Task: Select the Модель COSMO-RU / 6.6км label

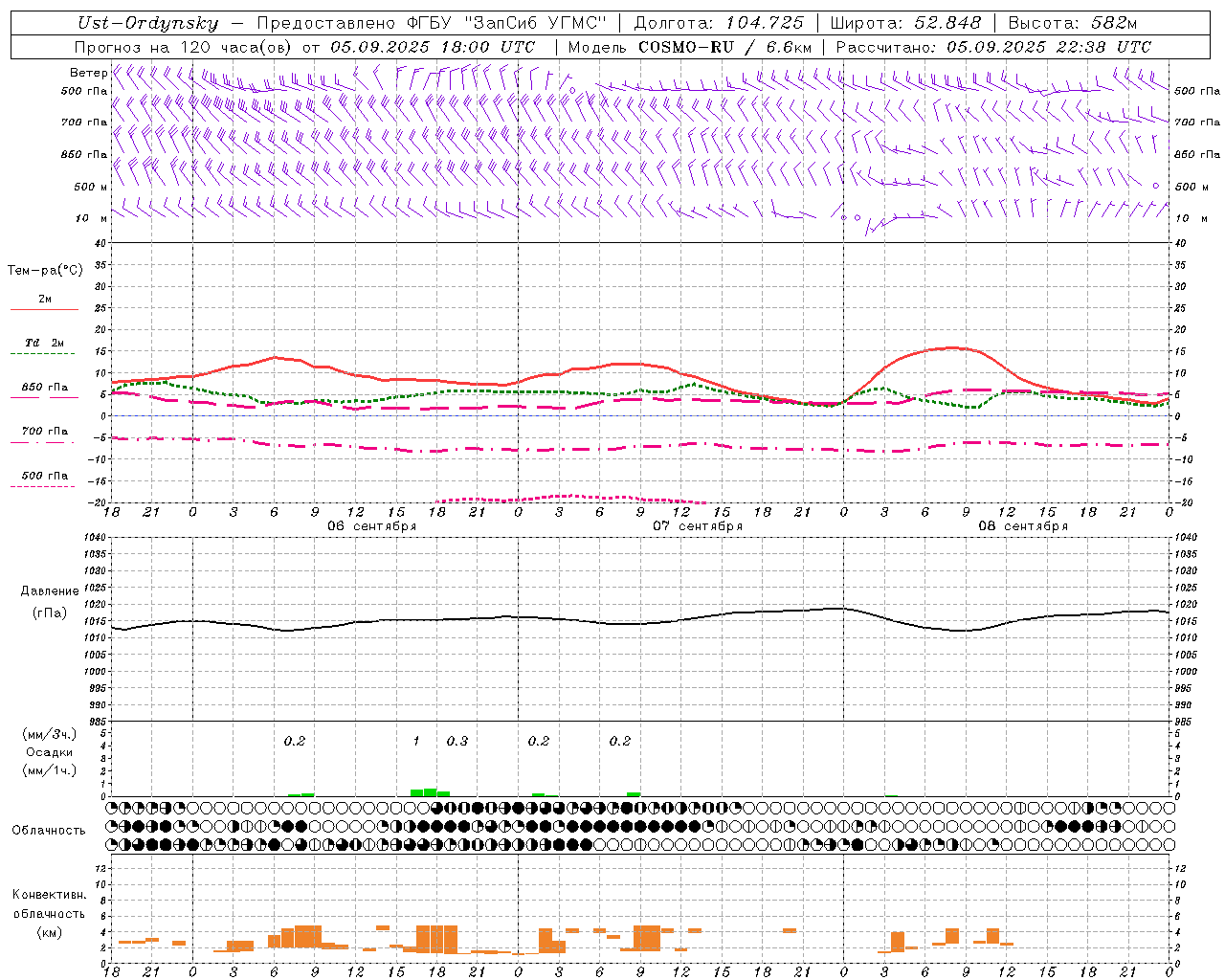Action: point(690,47)
